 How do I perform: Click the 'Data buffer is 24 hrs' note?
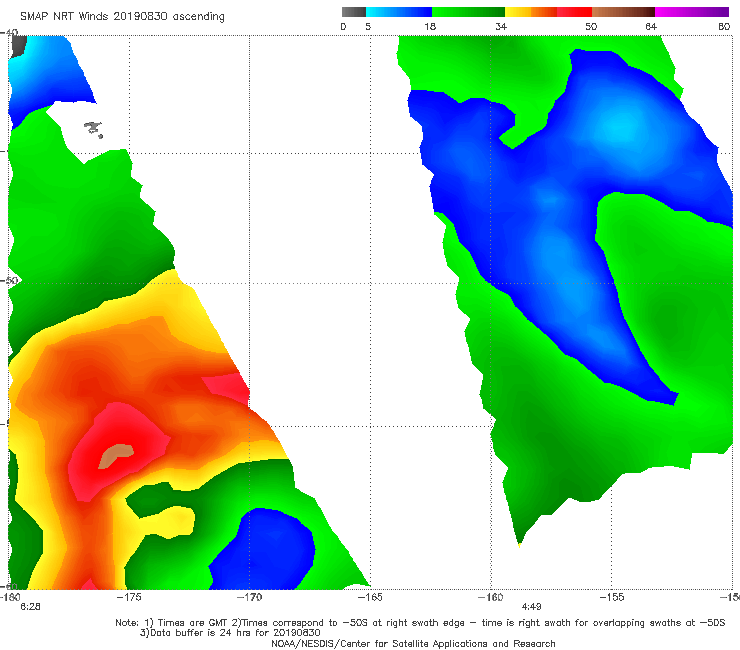coord(230,633)
